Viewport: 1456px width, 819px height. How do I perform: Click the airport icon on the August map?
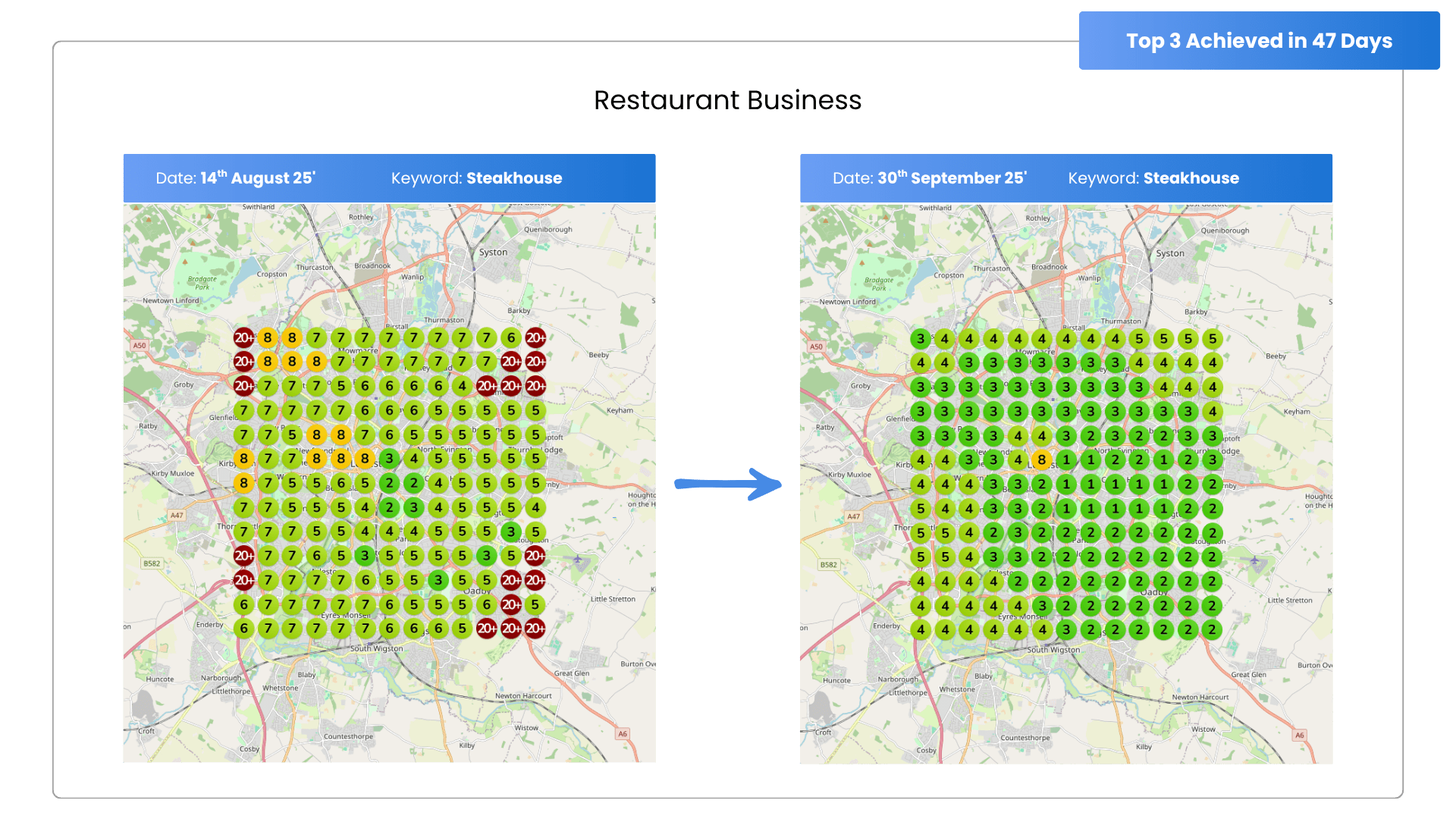[x=578, y=560]
